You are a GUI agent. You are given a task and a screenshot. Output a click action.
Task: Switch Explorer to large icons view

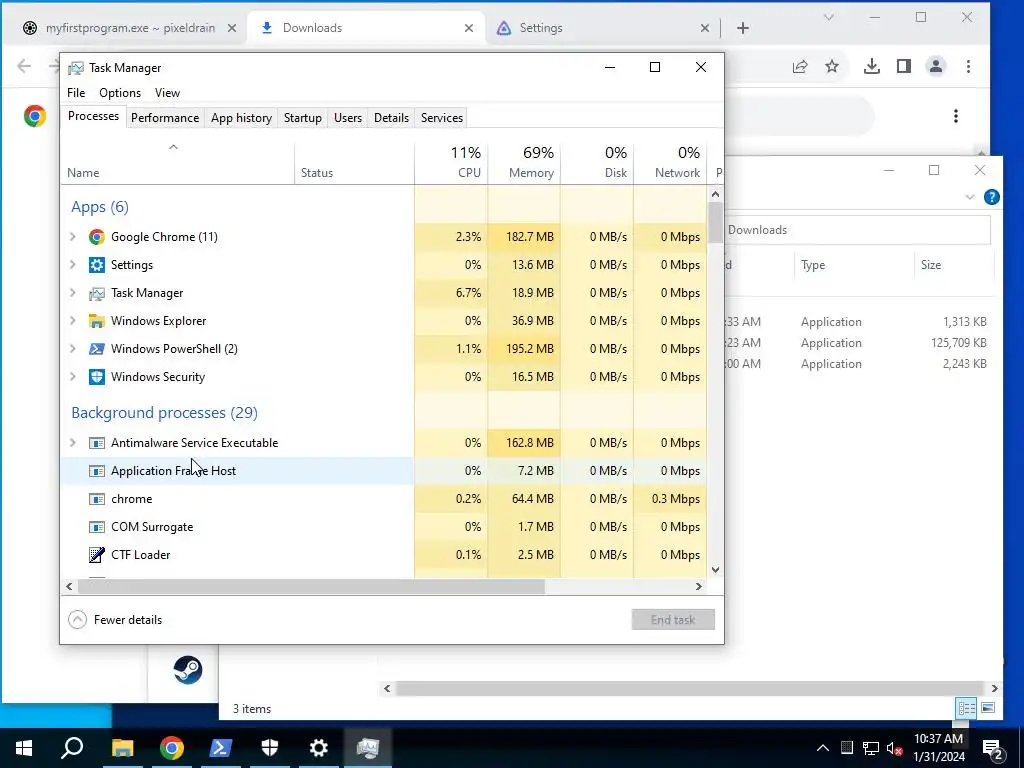click(x=988, y=708)
